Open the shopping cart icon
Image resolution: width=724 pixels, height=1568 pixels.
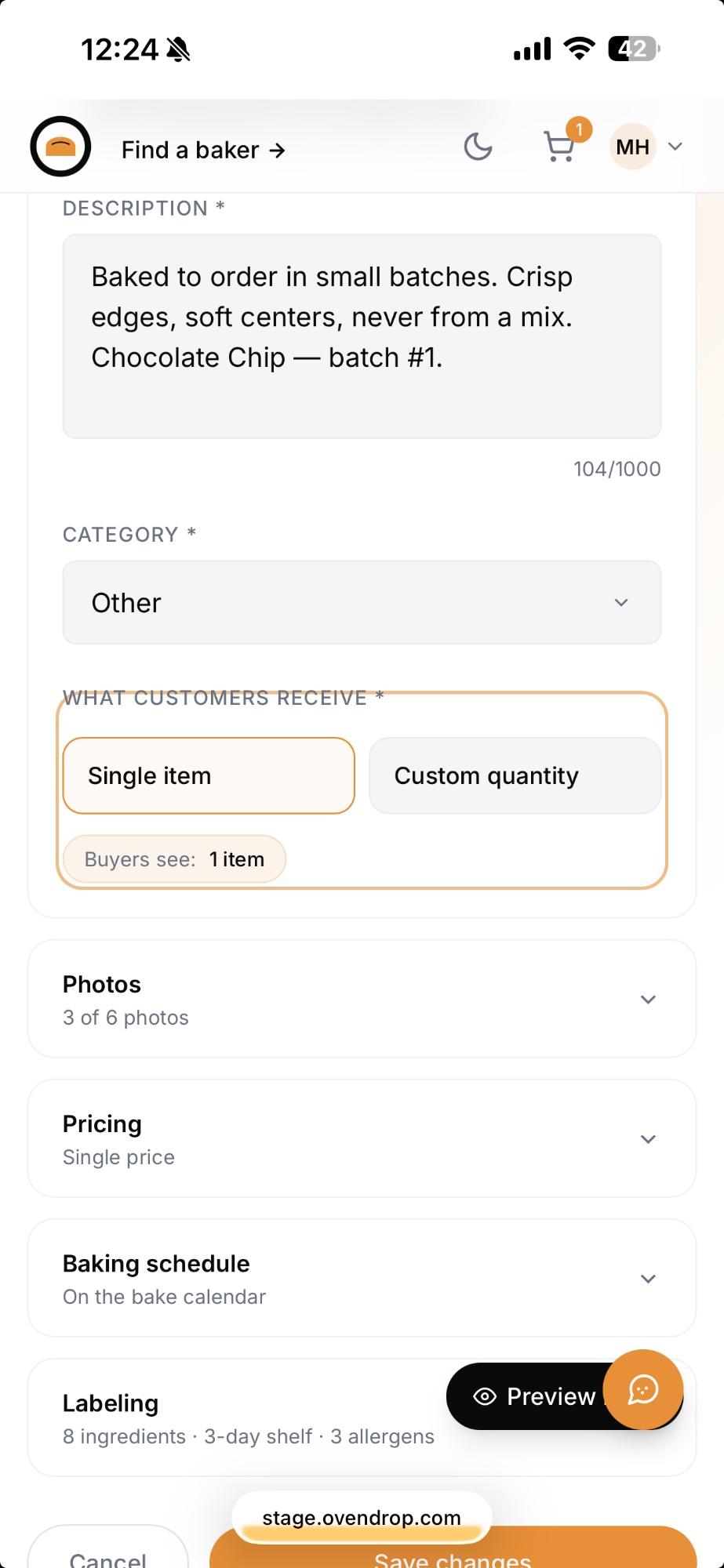(559, 147)
